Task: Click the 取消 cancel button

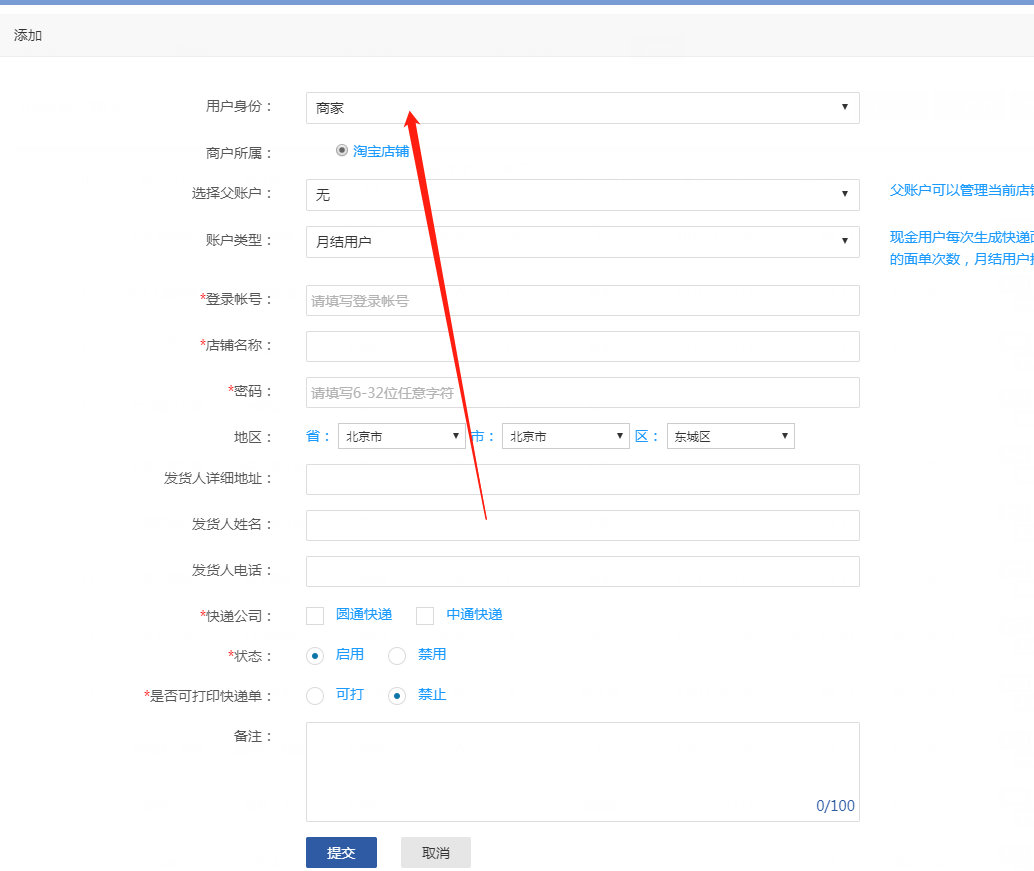Action: pyautogui.click(x=435, y=853)
